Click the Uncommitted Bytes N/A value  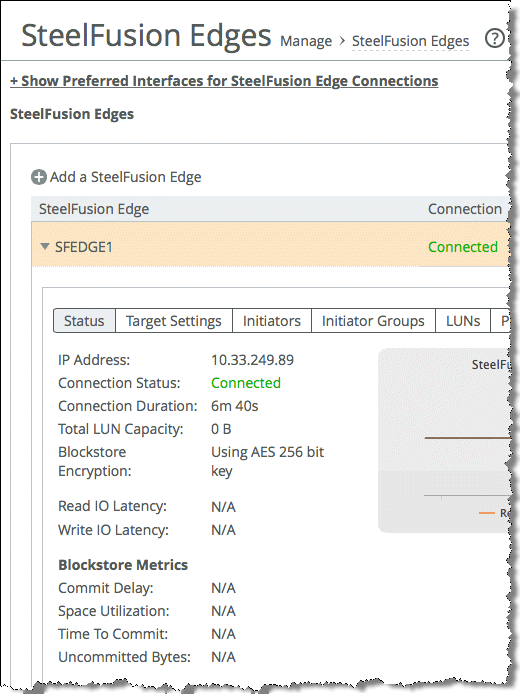tap(223, 657)
